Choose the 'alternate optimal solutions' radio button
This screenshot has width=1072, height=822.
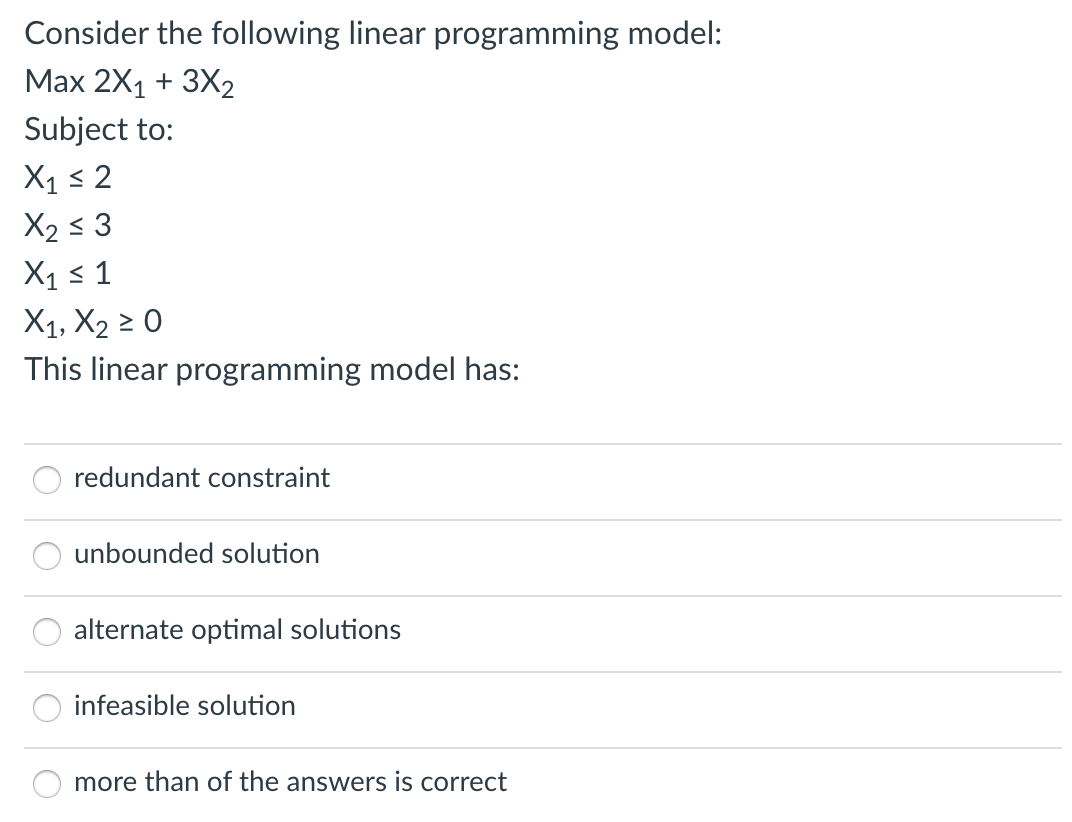pos(47,631)
